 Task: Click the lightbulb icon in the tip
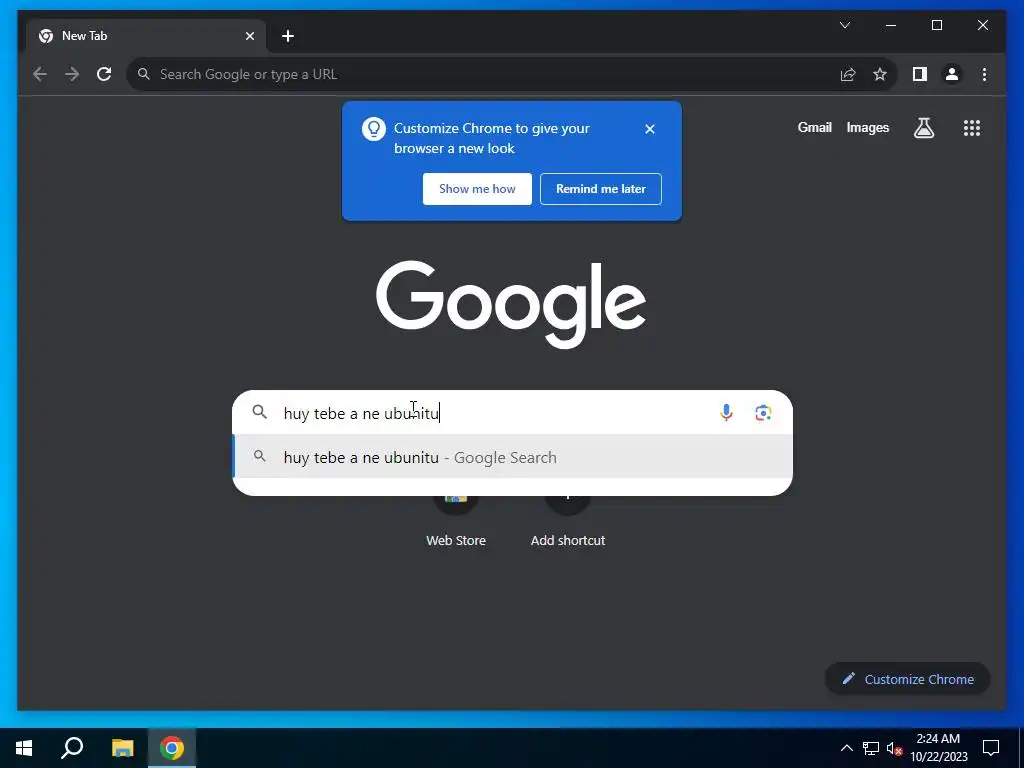(x=374, y=129)
